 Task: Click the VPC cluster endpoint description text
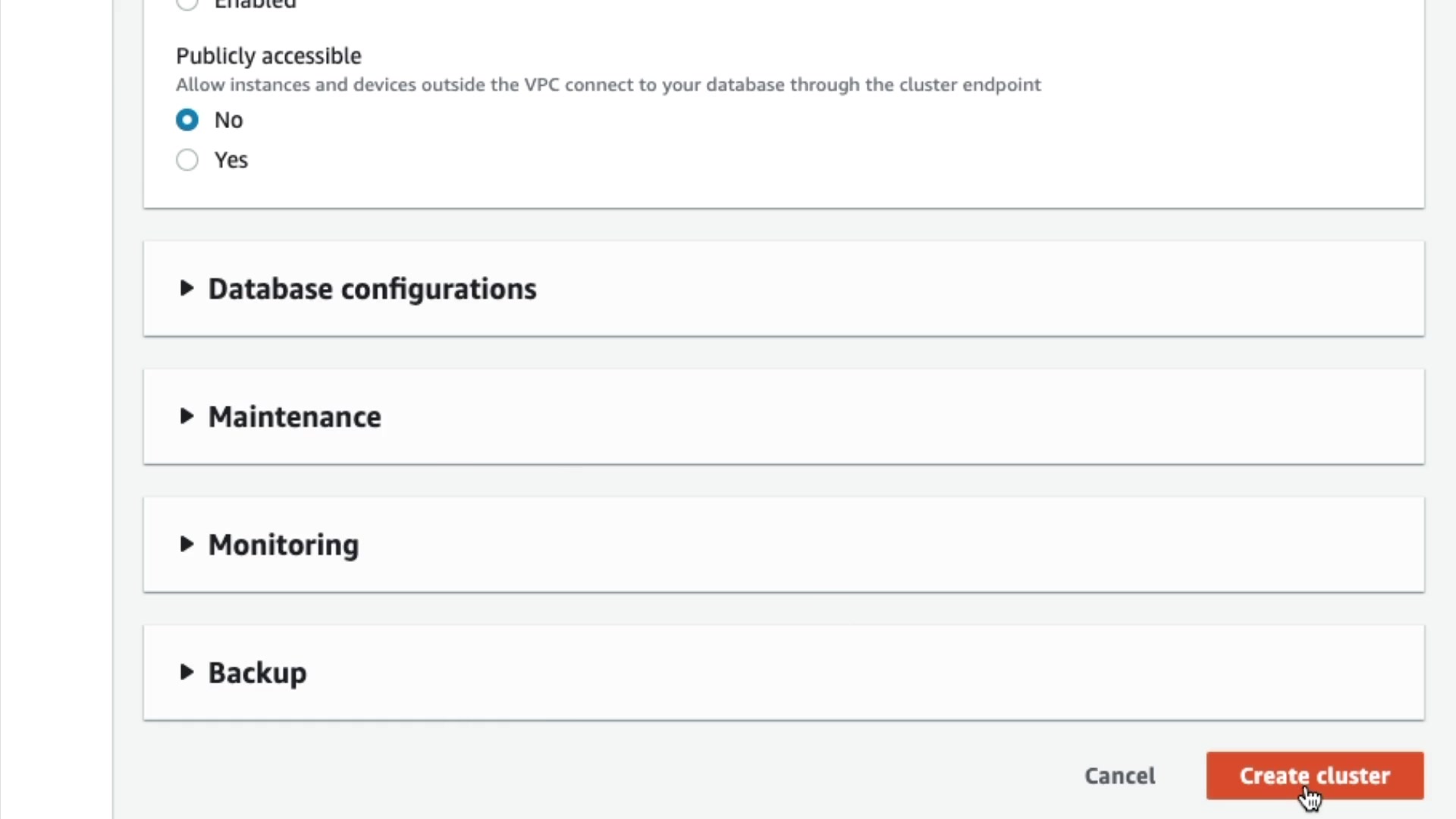[x=608, y=85]
